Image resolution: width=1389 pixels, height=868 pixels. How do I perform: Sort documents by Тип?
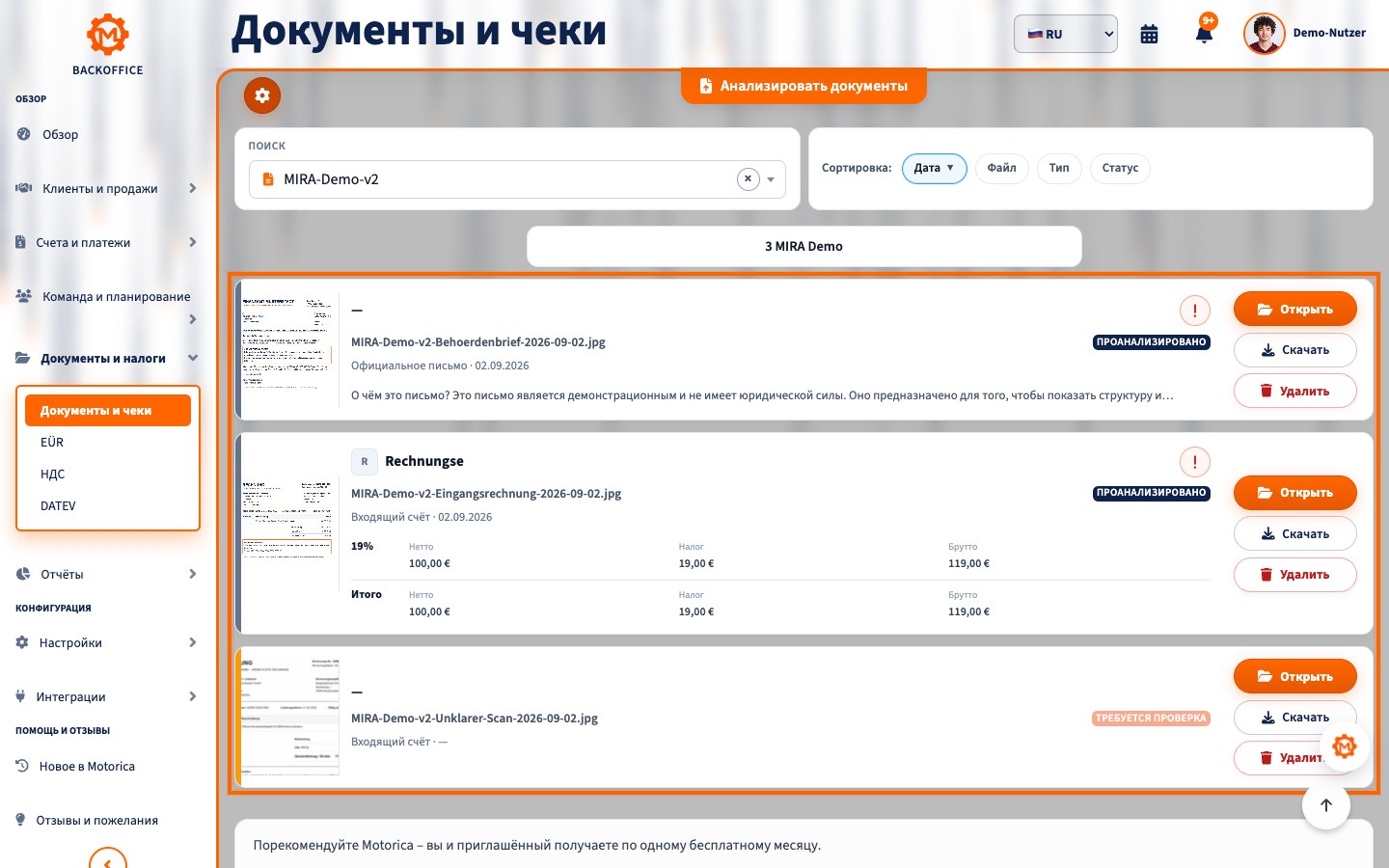1059,168
